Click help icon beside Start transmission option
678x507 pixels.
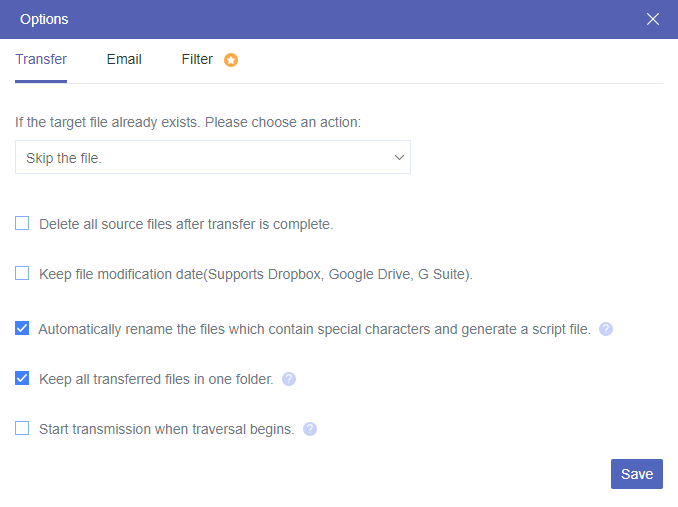(x=310, y=429)
